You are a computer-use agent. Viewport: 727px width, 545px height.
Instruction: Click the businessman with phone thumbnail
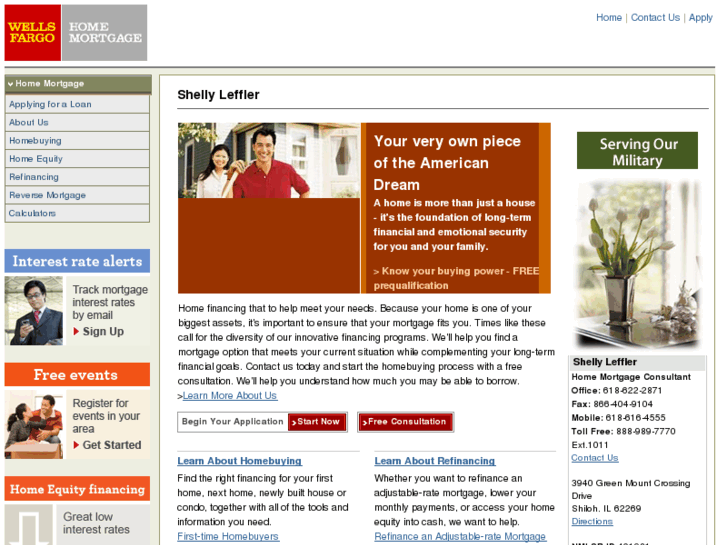34,311
